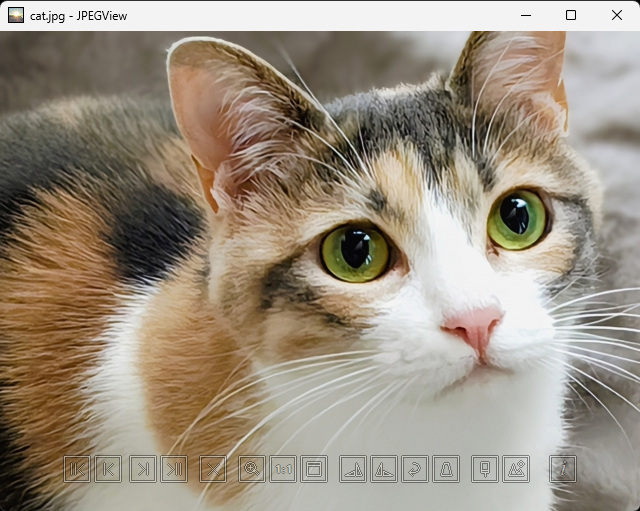Image resolution: width=640 pixels, height=511 pixels.
Task: Show the image EXIF info panel
Action: pyautogui.click(x=563, y=469)
